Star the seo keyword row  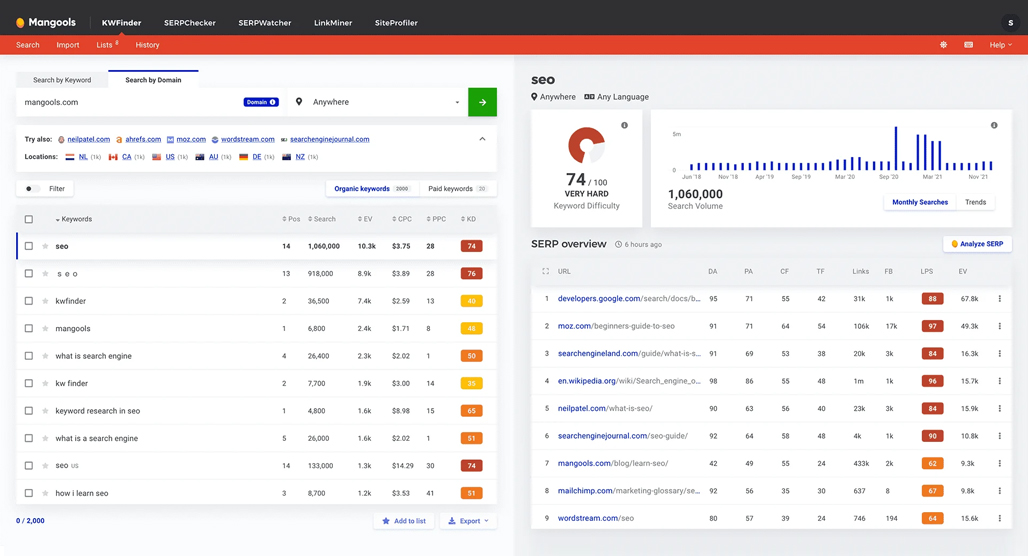[45, 246]
